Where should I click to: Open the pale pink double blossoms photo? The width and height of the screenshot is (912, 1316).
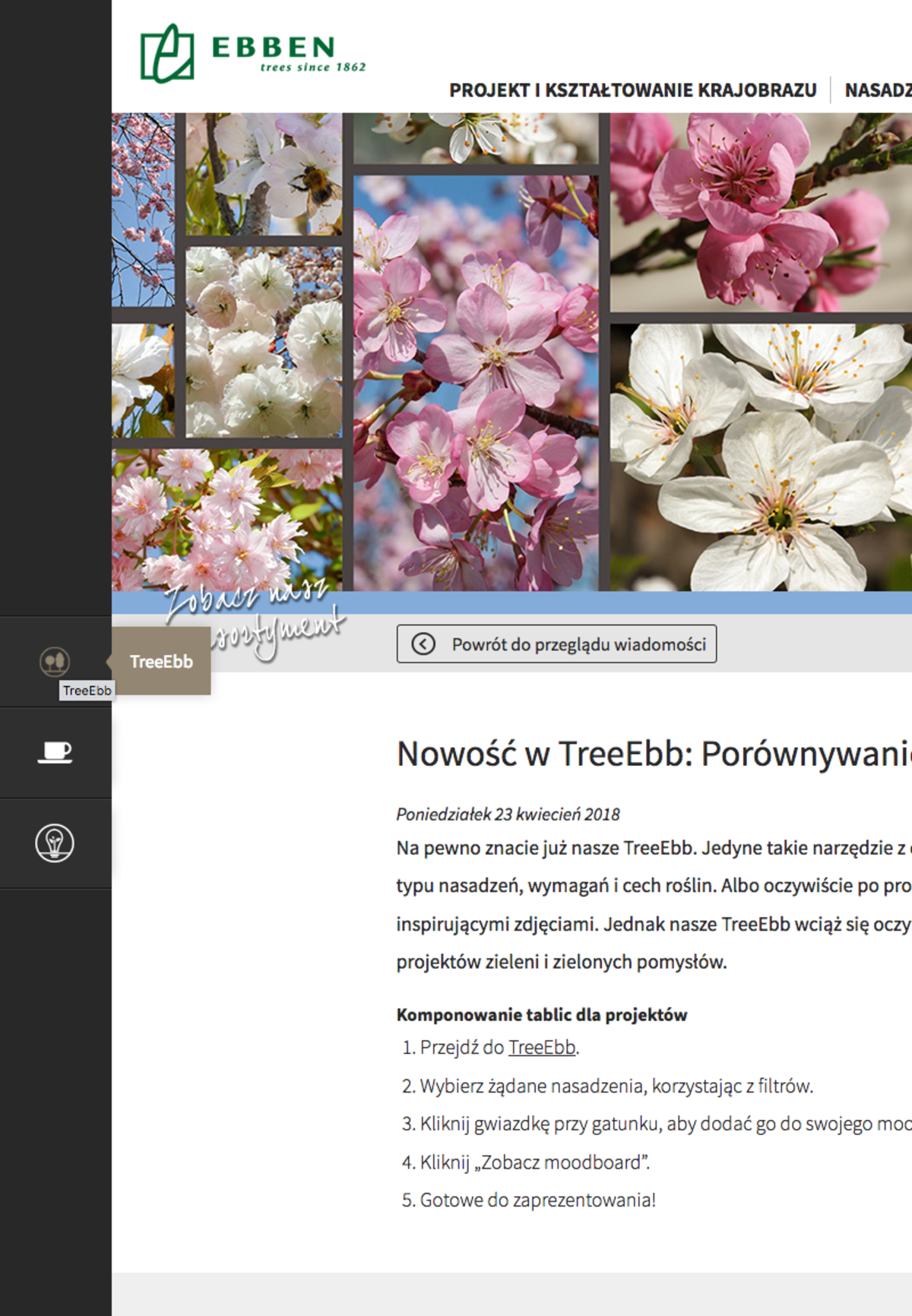pos(226,517)
